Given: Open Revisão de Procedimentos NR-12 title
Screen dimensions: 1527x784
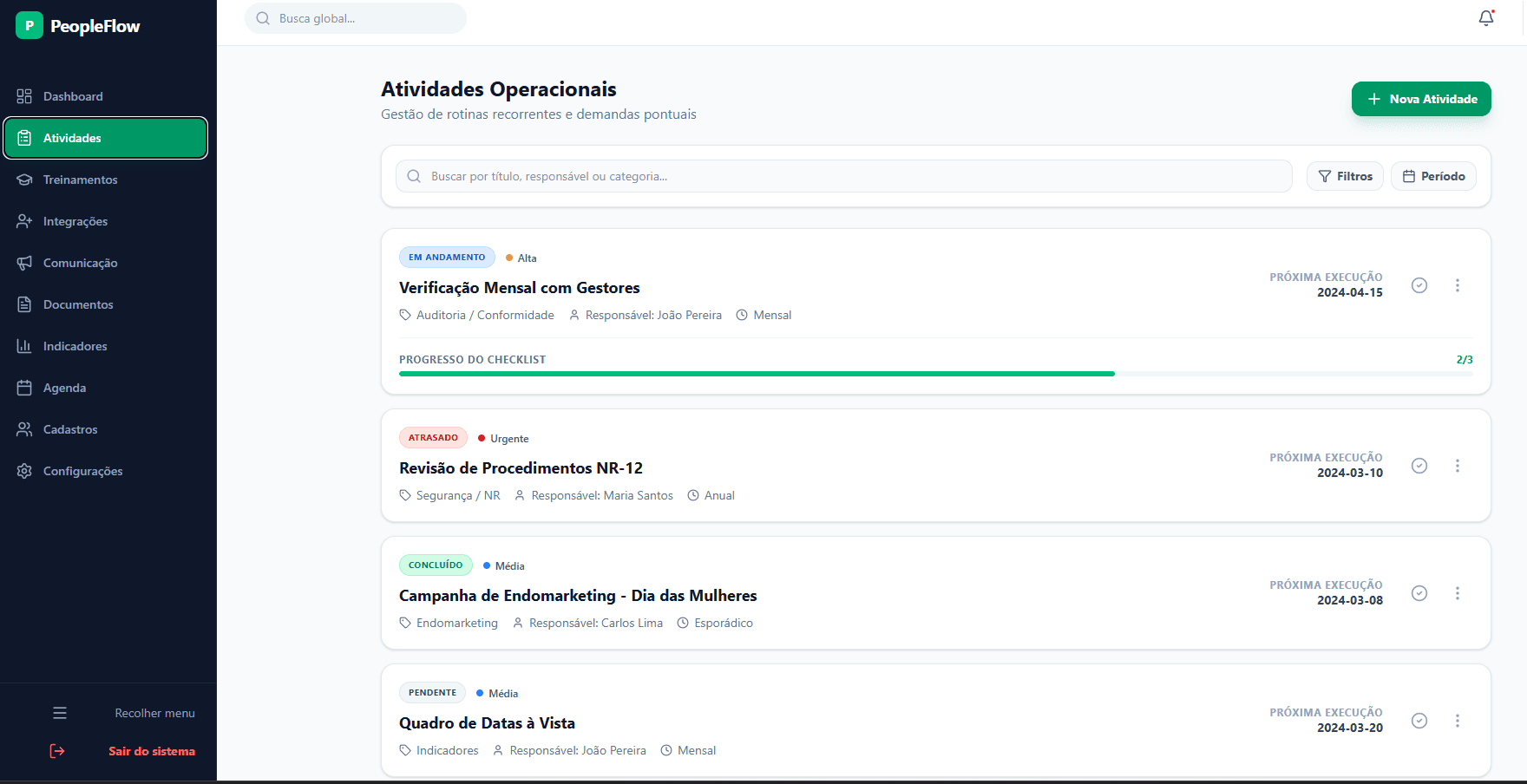Looking at the screenshot, I should (x=521, y=468).
